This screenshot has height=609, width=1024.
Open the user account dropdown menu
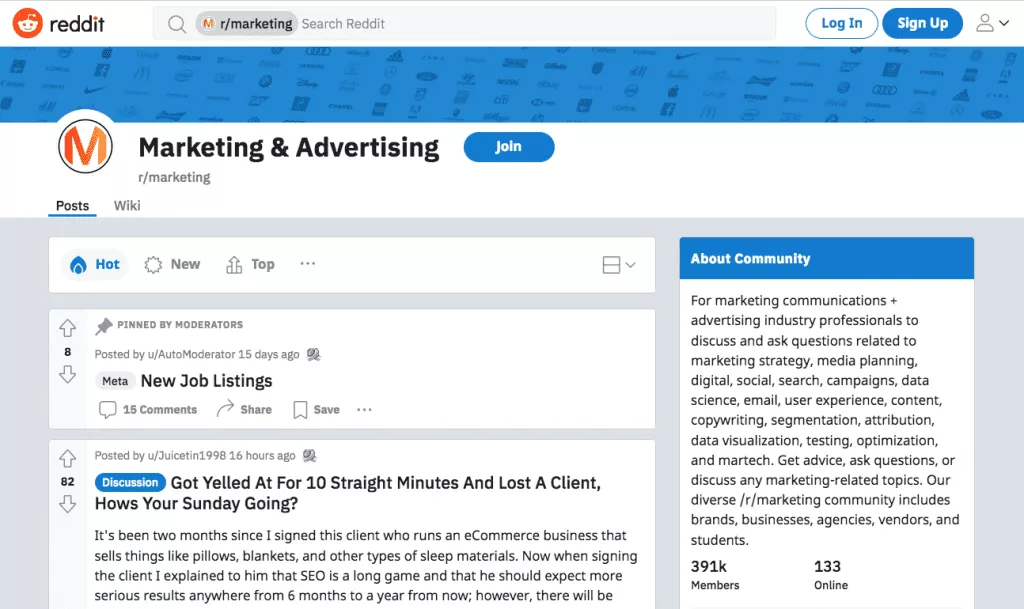pyautogui.click(x=993, y=23)
